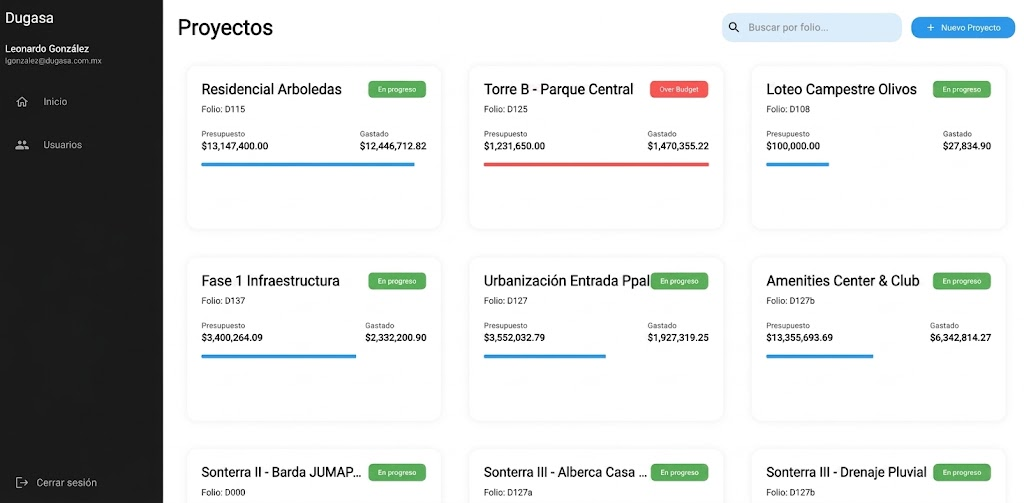This screenshot has height=503, width=1024.
Task: Open the Torre B - Parque Central project
Action: 558,89
